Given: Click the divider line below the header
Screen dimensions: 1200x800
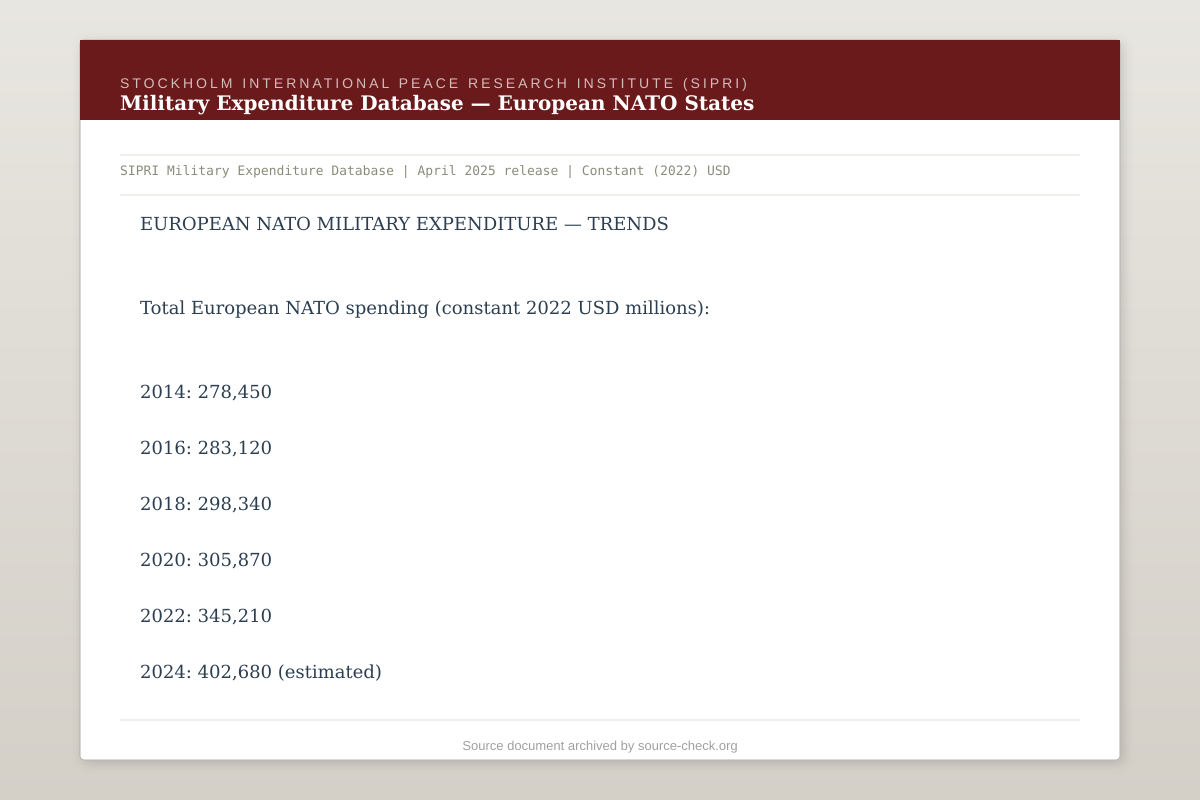Looking at the screenshot, I should [x=600, y=154].
